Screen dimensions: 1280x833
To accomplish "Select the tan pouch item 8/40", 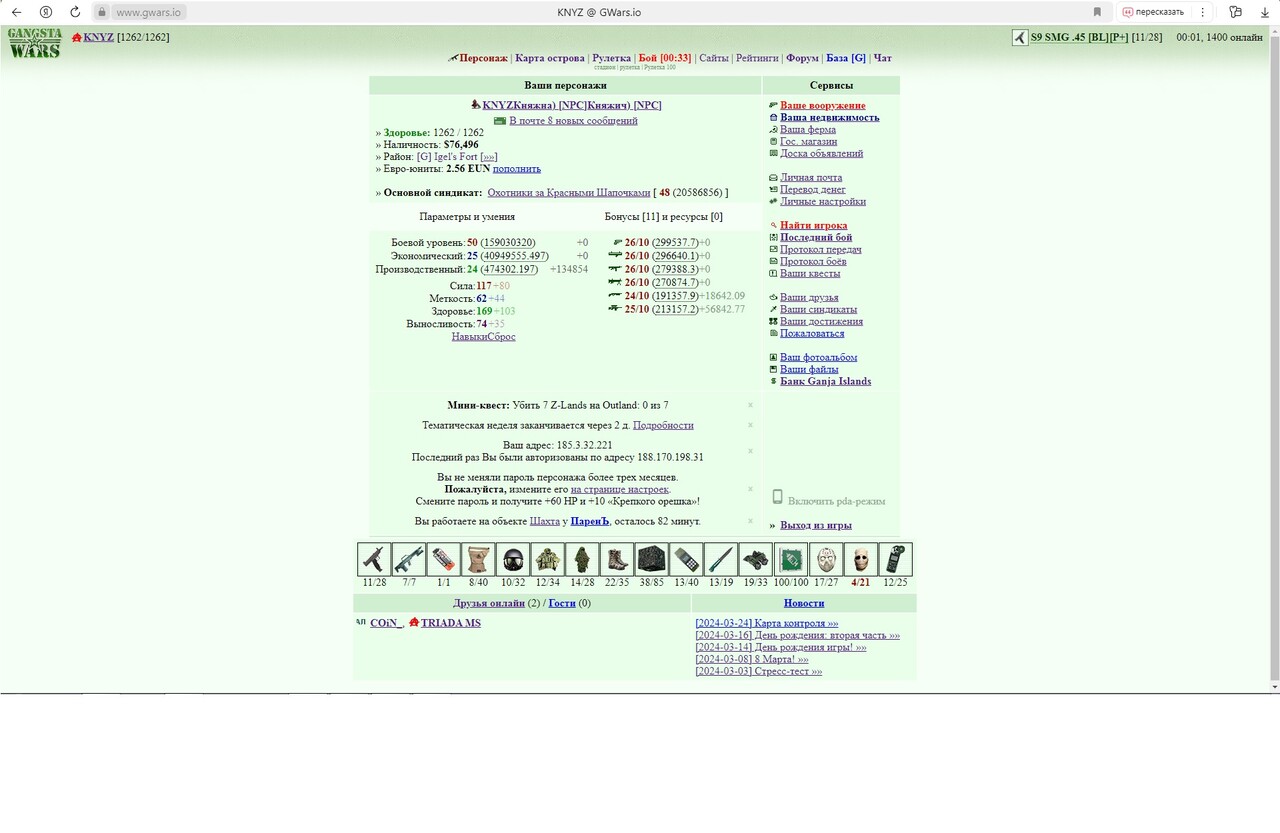I will click(x=479, y=559).
